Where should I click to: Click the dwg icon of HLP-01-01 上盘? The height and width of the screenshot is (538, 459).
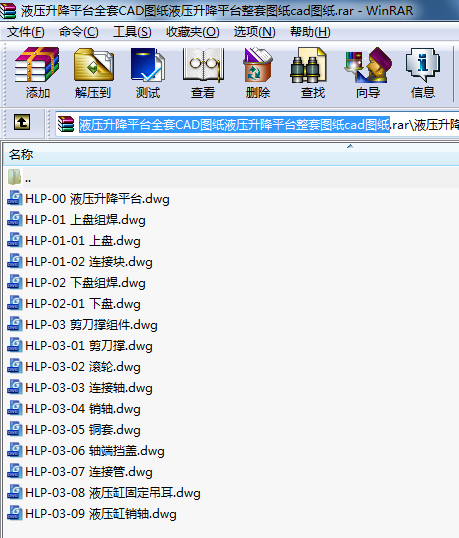tap(15, 240)
